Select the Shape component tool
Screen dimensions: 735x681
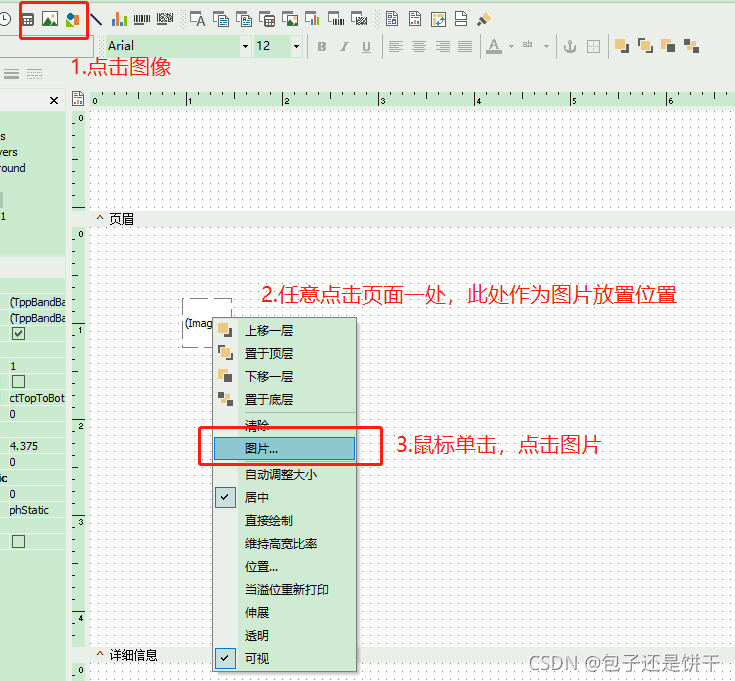(x=73, y=20)
